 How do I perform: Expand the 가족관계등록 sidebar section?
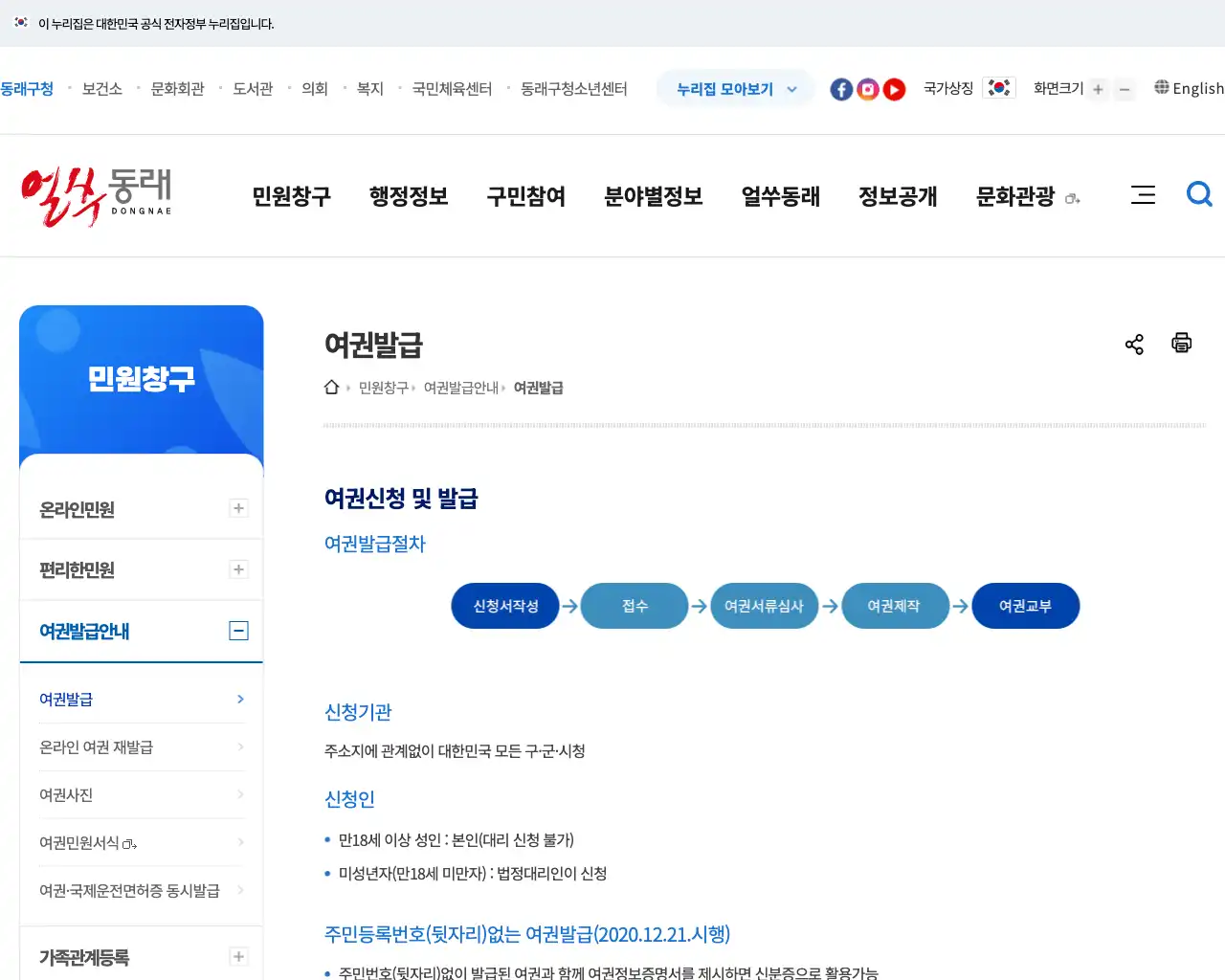[239, 956]
